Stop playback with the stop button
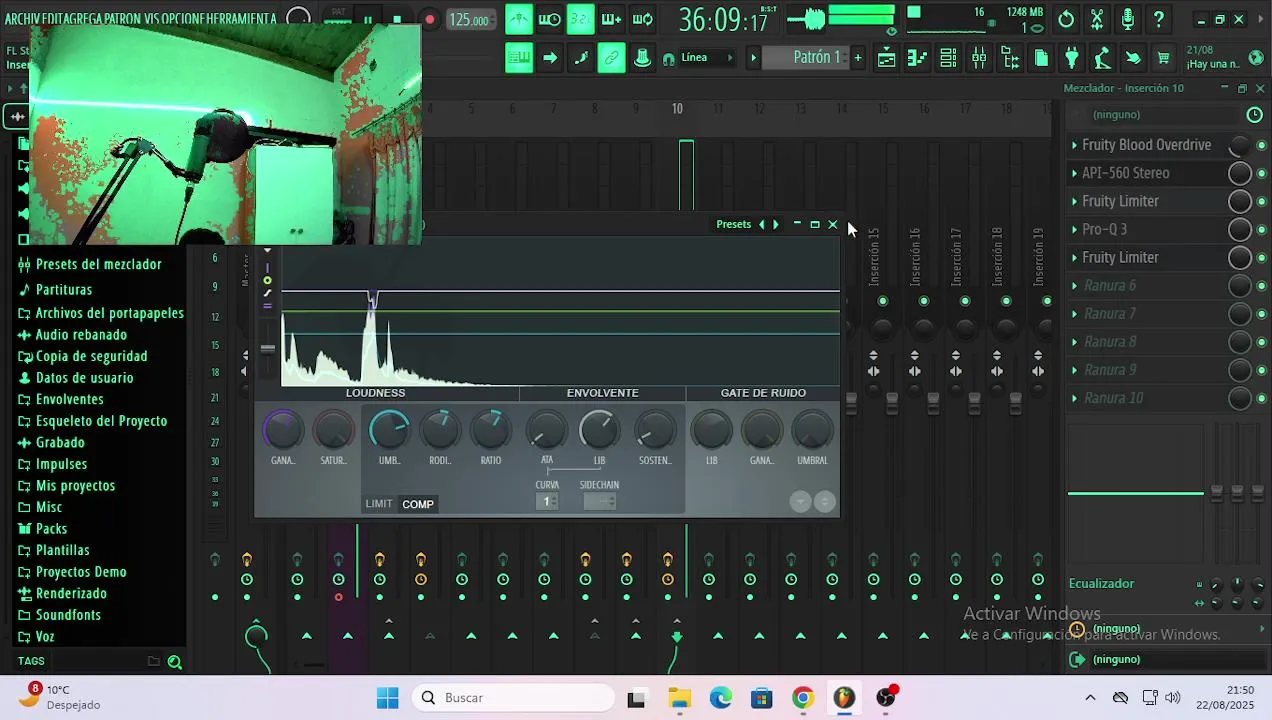The height and width of the screenshot is (720, 1272). tap(397, 19)
